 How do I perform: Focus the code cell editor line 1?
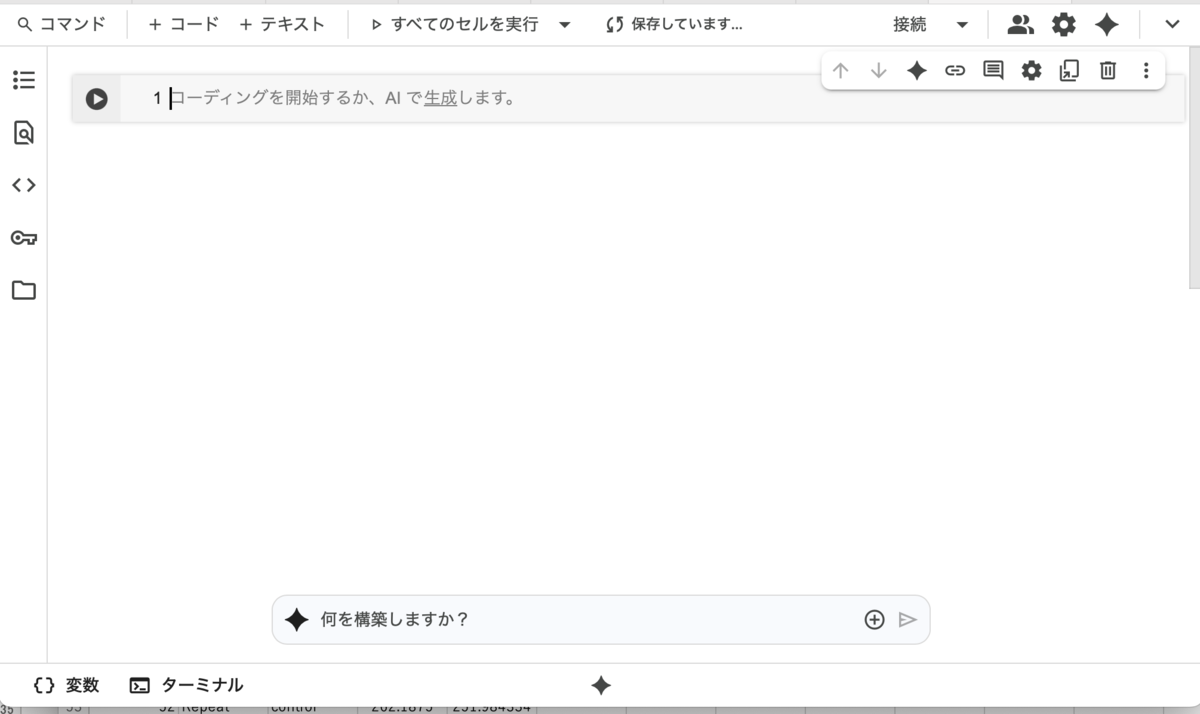tap(652, 98)
